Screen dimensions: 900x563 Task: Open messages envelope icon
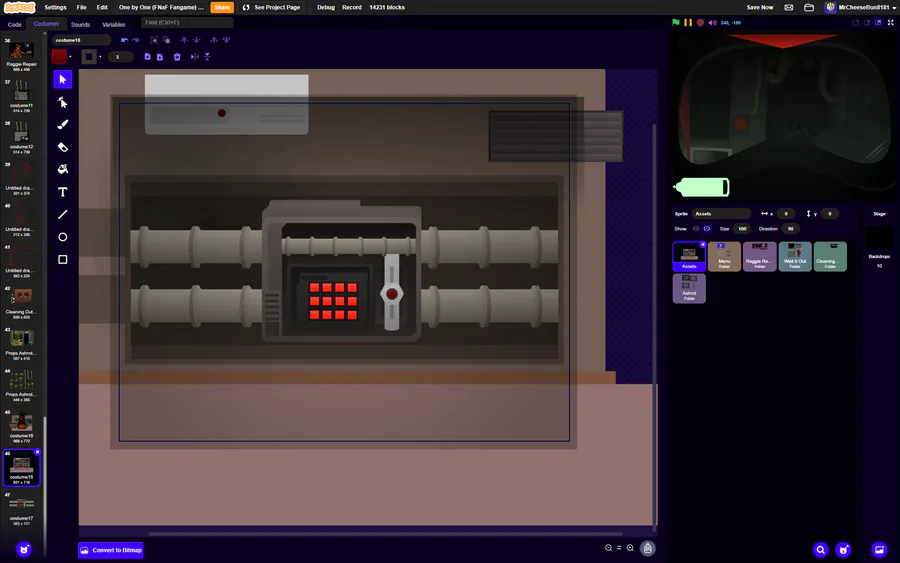click(x=789, y=7)
